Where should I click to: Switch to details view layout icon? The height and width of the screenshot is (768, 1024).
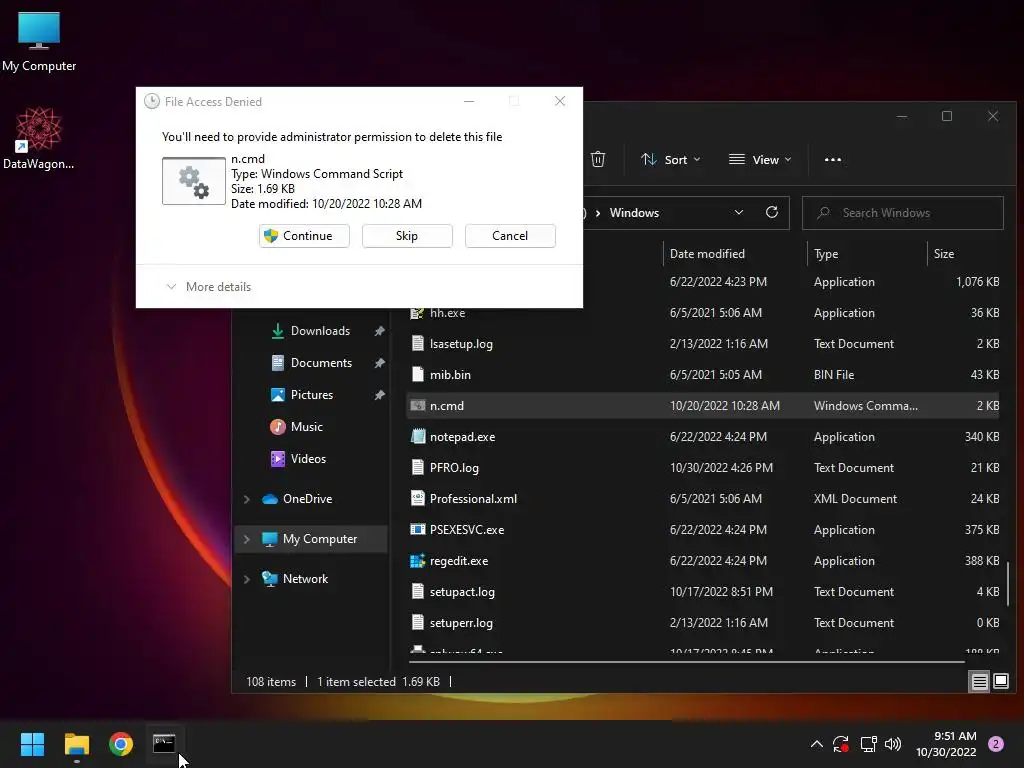[979, 682]
